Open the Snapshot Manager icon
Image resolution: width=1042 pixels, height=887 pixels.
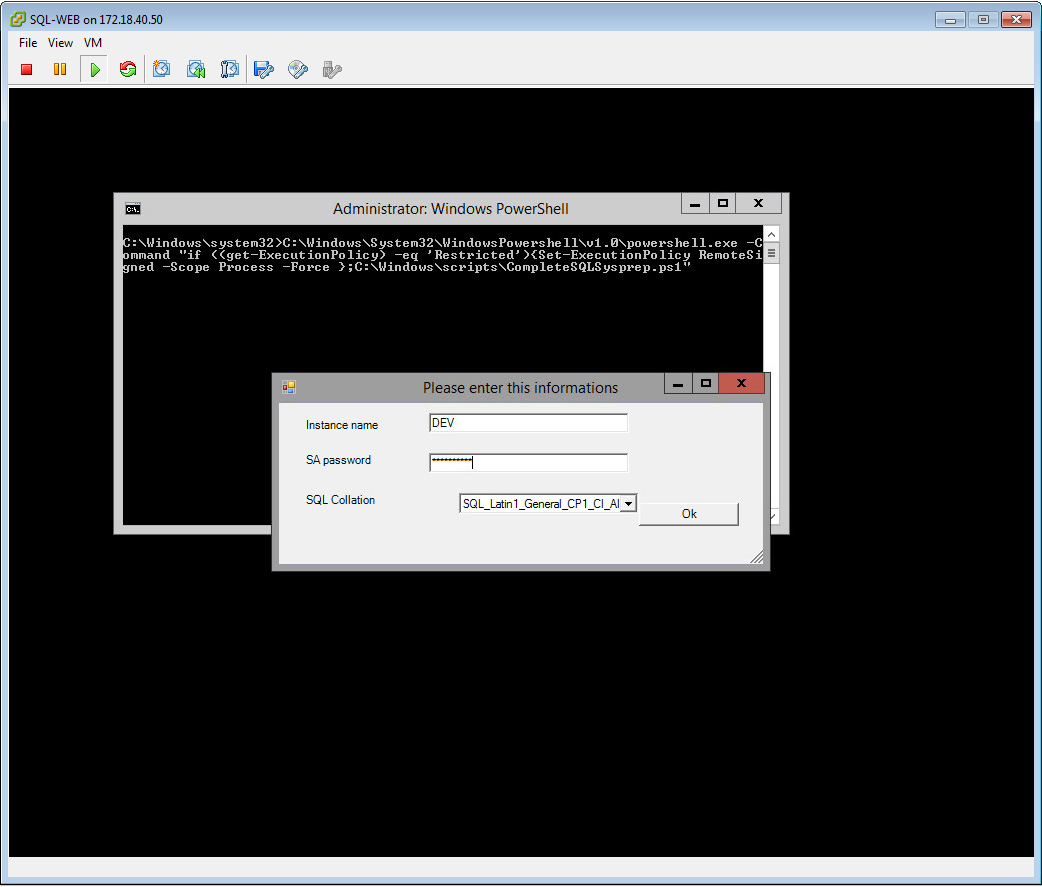230,69
